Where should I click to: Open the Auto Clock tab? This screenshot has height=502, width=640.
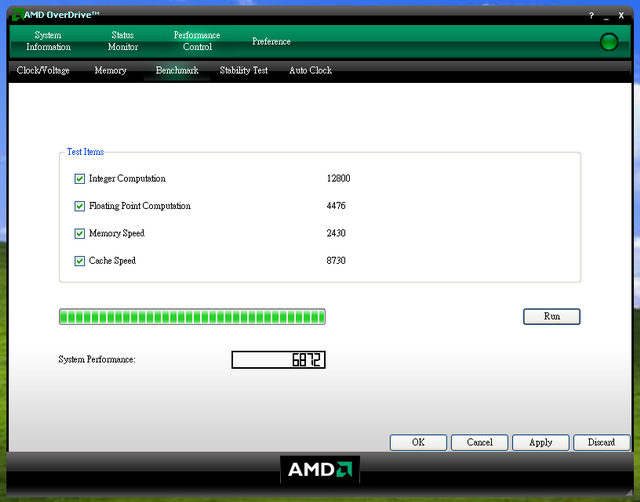[x=311, y=71]
